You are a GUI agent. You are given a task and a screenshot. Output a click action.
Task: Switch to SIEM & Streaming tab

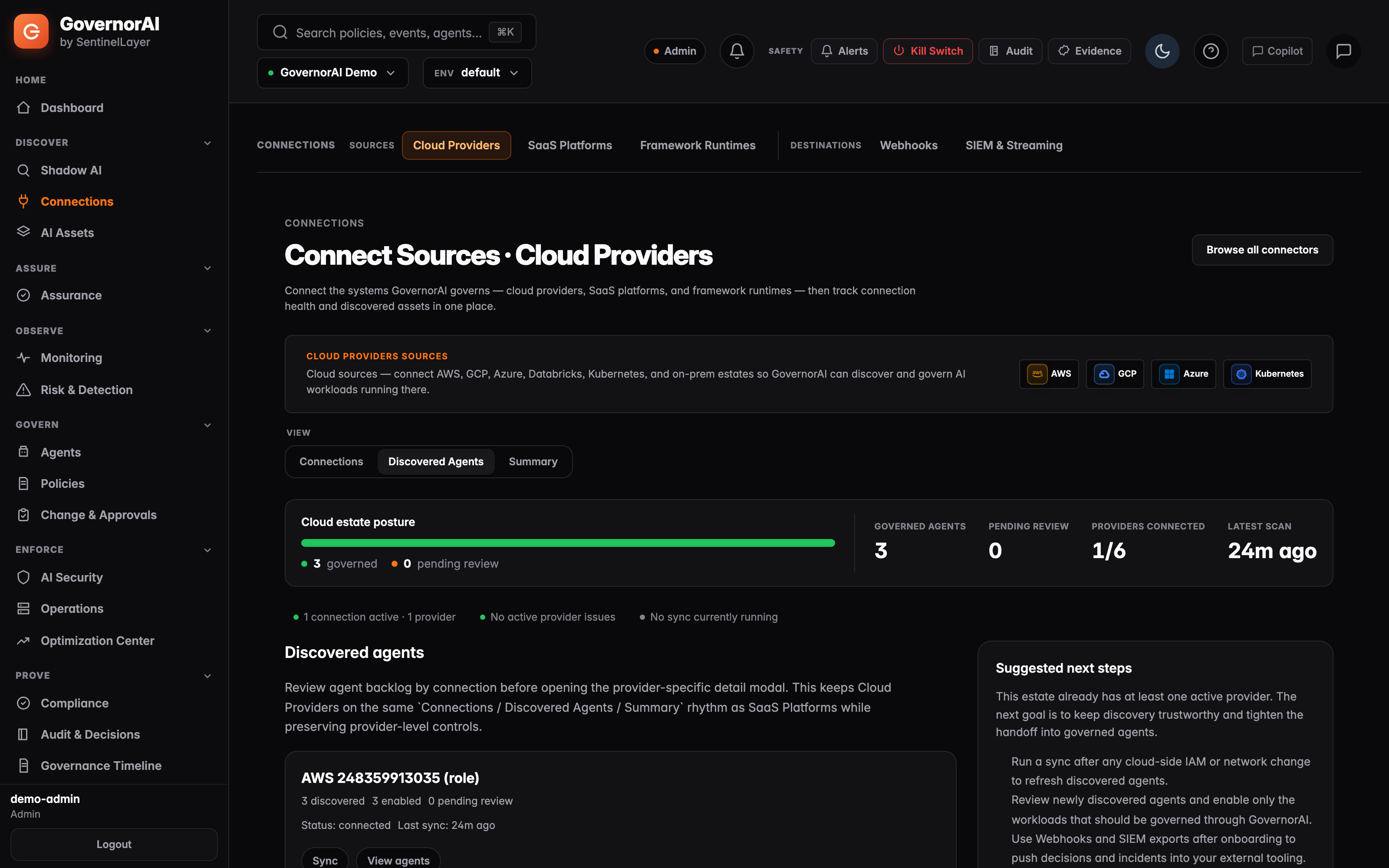[1014, 145]
